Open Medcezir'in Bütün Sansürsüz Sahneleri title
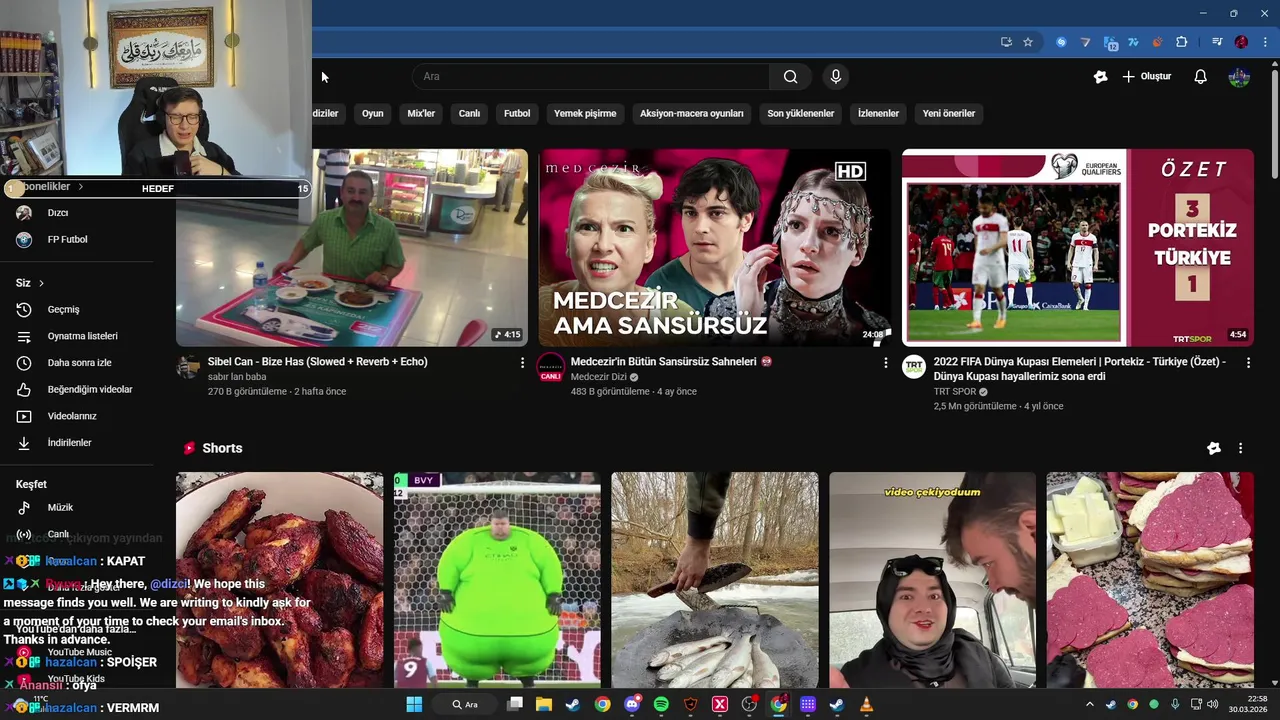Image resolution: width=1280 pixels, height=720 pixels. [673, 362]
